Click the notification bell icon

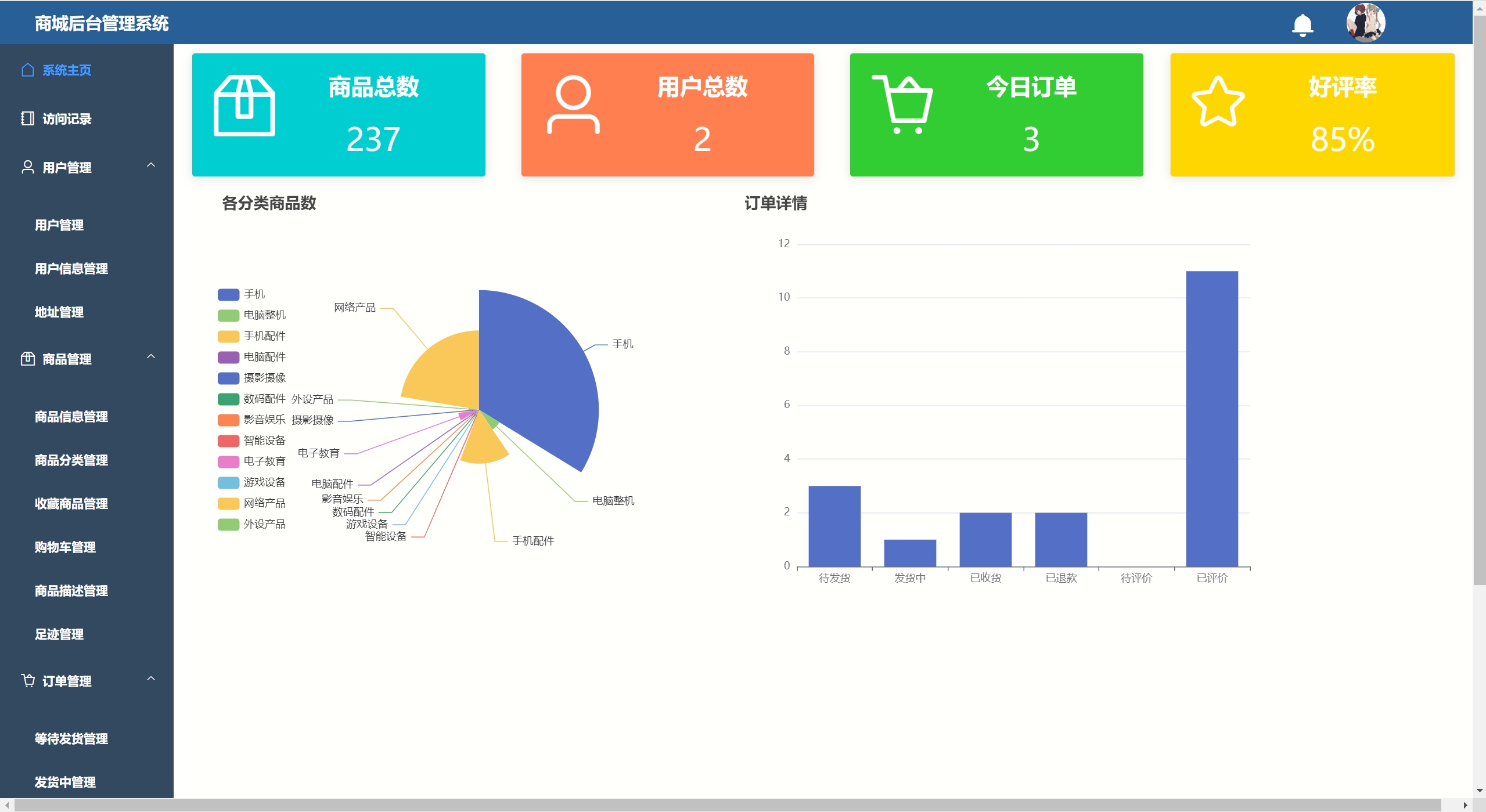(x=1302, y=25)
